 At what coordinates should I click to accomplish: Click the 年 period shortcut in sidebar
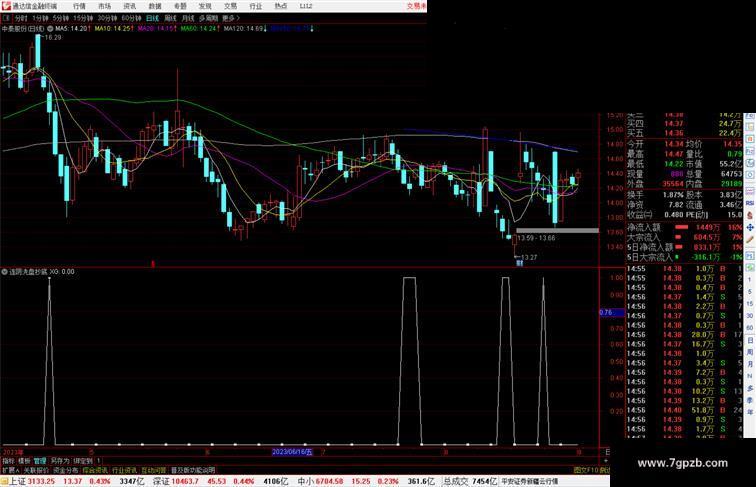point(750,412)
